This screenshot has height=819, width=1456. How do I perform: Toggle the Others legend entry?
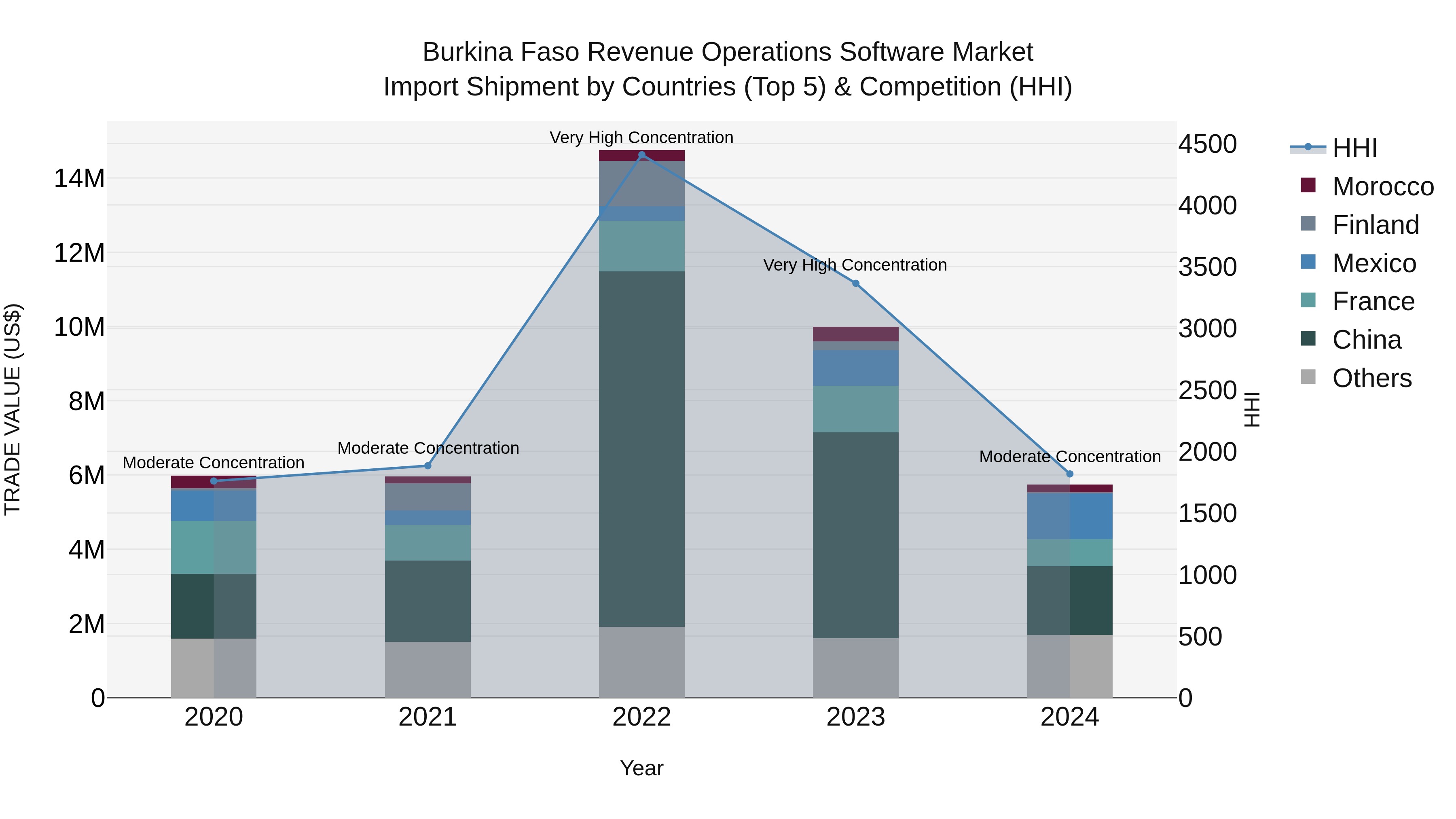(1357, 378)
